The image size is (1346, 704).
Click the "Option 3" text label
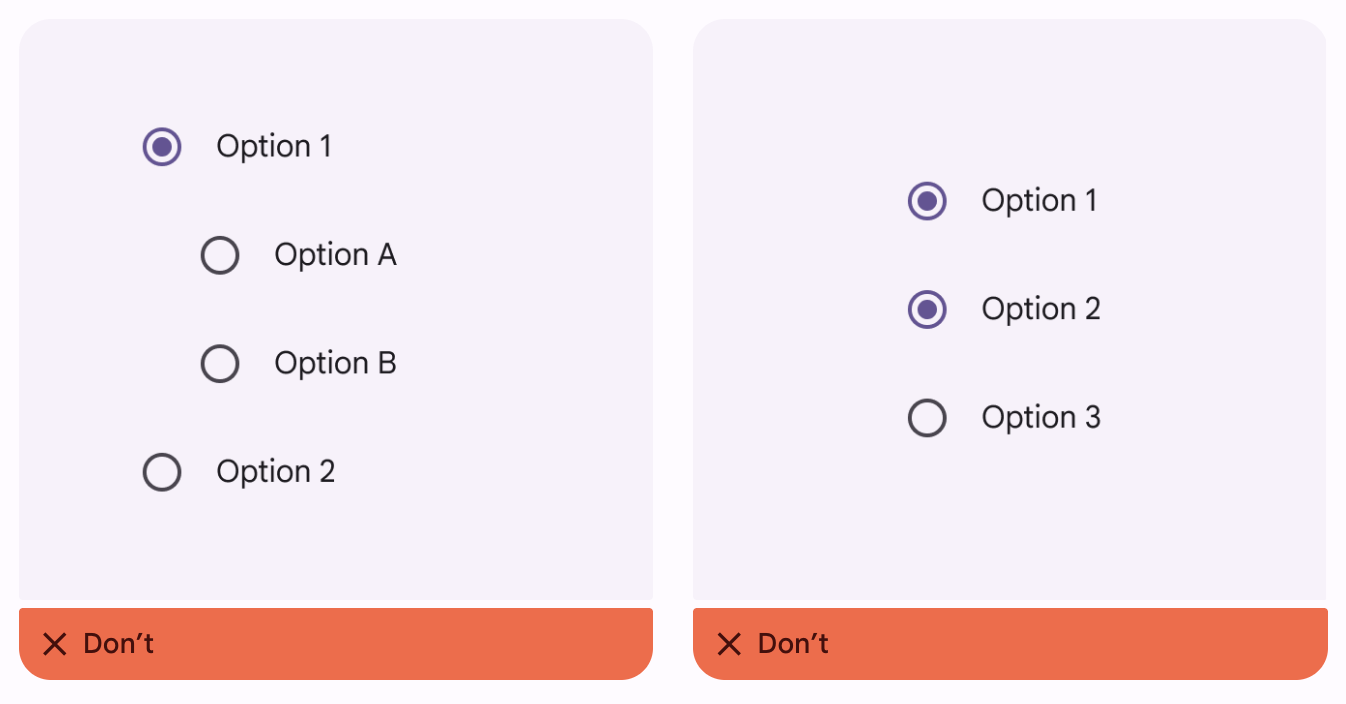tap(1041, 417)
